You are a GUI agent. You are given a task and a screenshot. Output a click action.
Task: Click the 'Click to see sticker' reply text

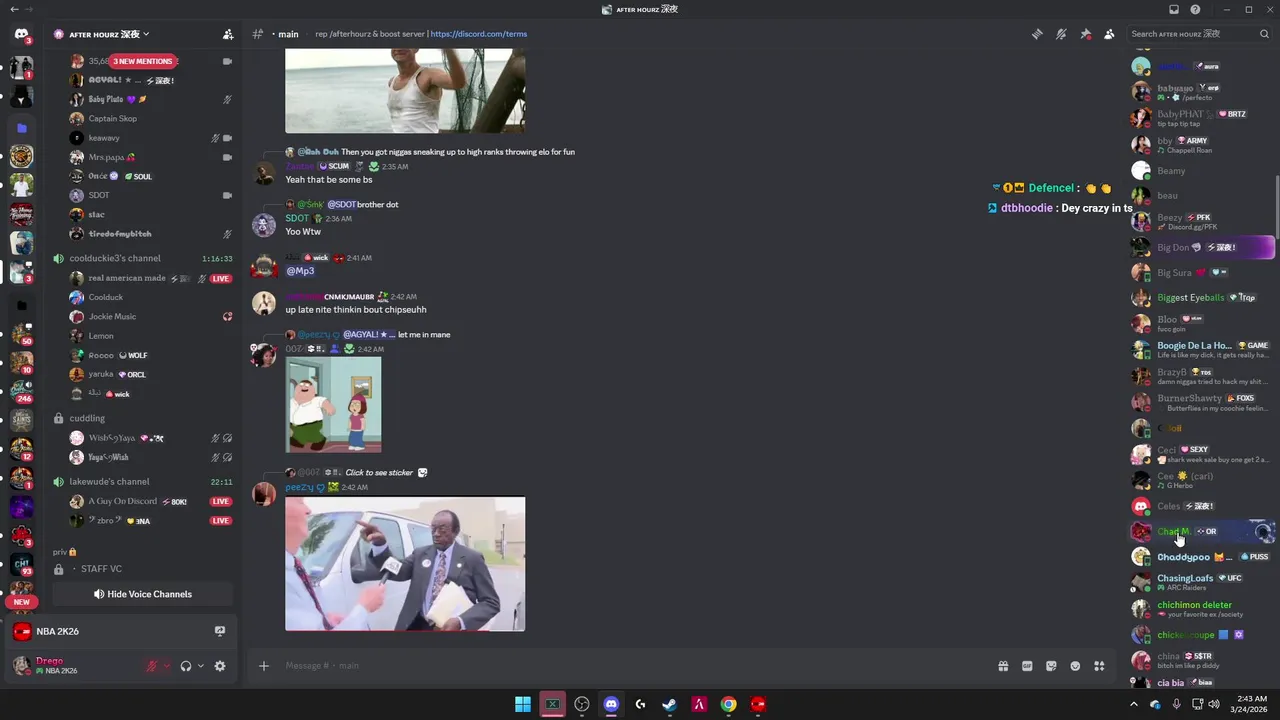379,473
